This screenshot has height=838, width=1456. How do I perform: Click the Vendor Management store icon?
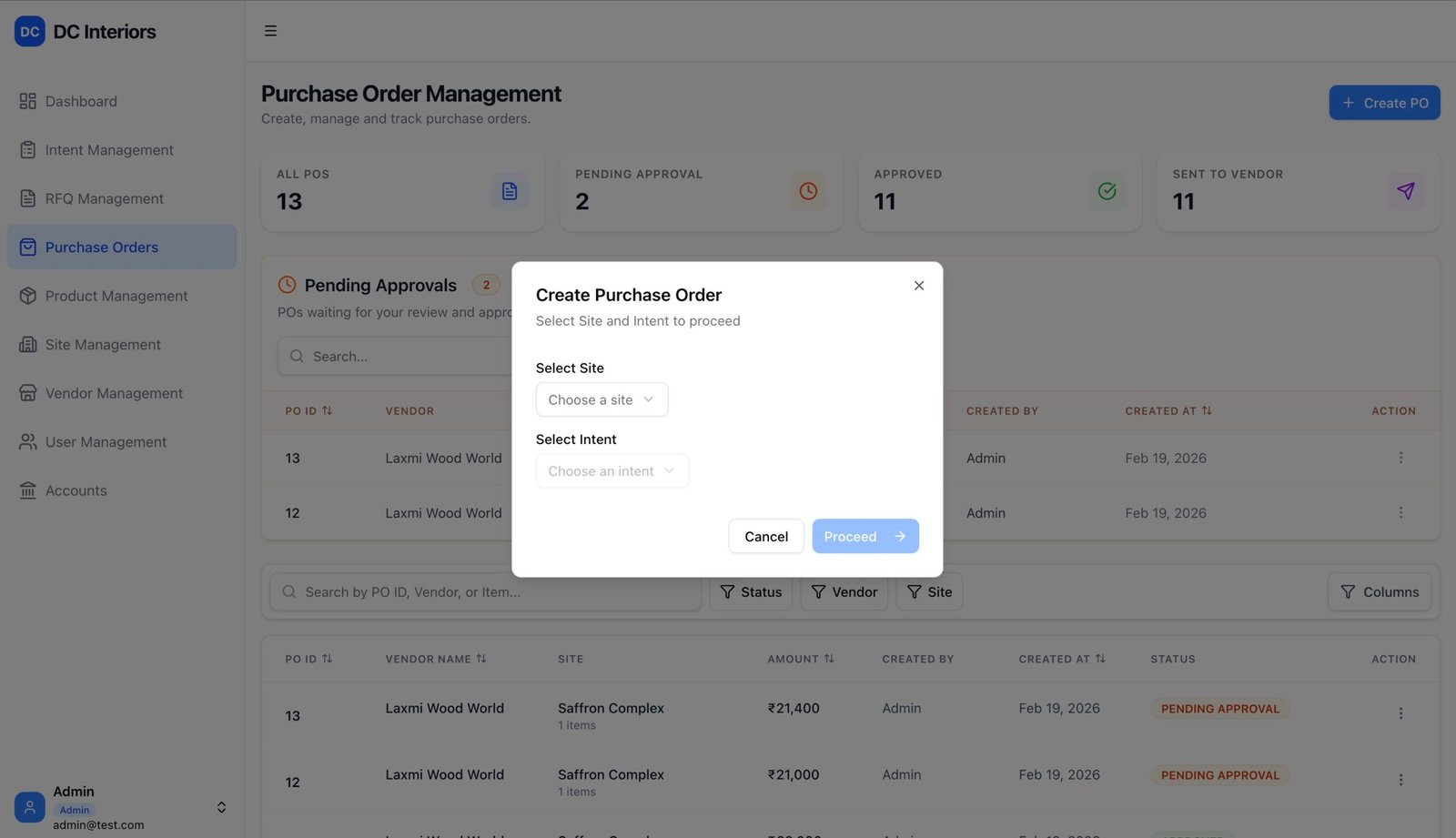click(28, 393)
